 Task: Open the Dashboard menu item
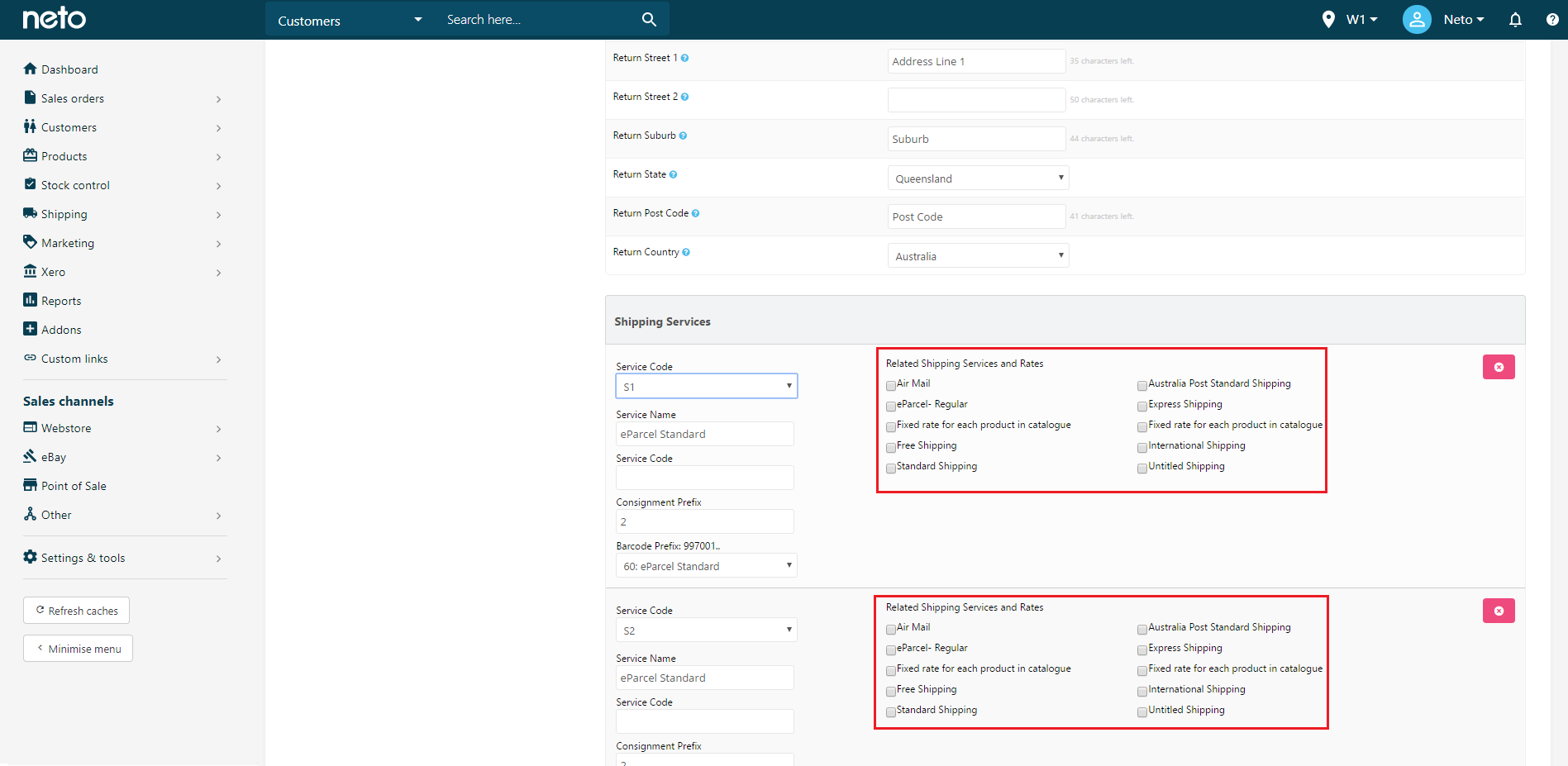(x=69, y=69)
